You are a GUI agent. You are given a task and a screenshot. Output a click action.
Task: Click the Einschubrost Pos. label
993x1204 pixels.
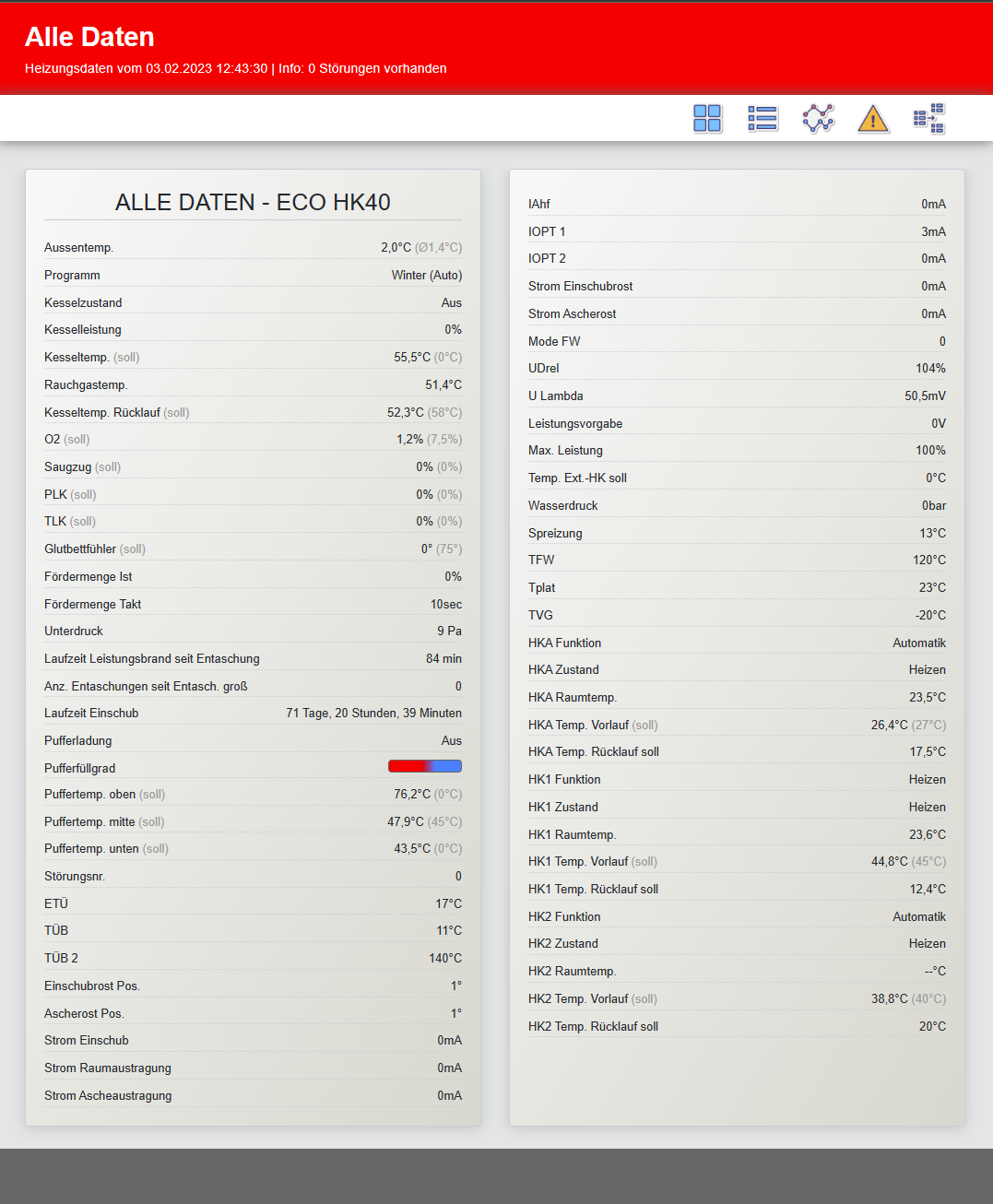click(92, 986)
